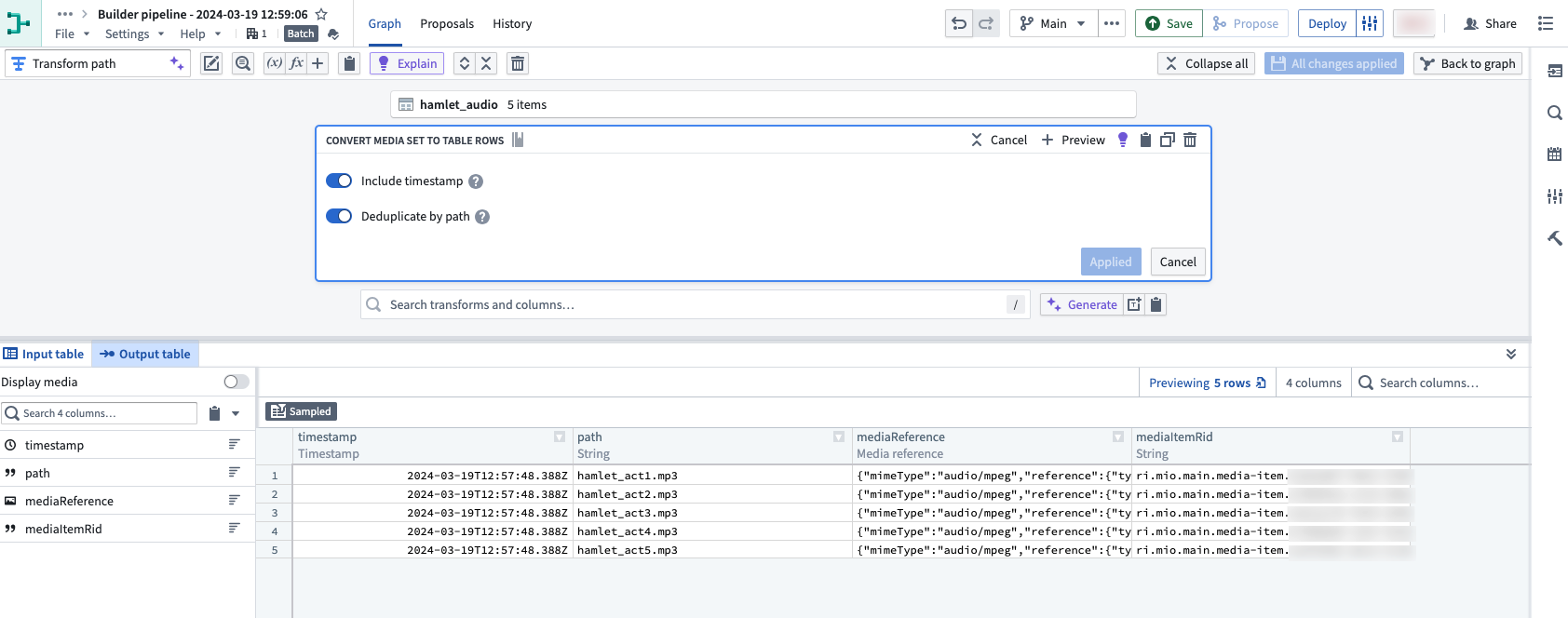Click help icon for Deduplicate by path

click(482, 217)
